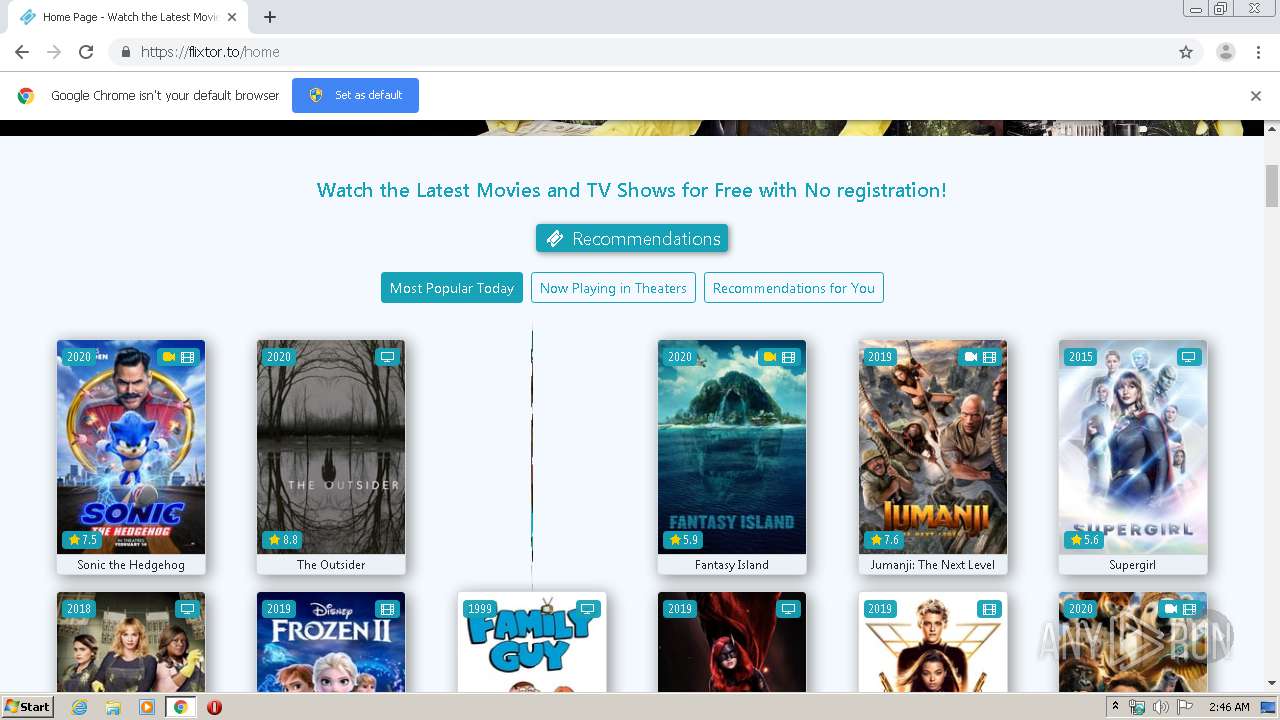Click the page vertical scrollbar thumb

click(x=1272, y=185)
